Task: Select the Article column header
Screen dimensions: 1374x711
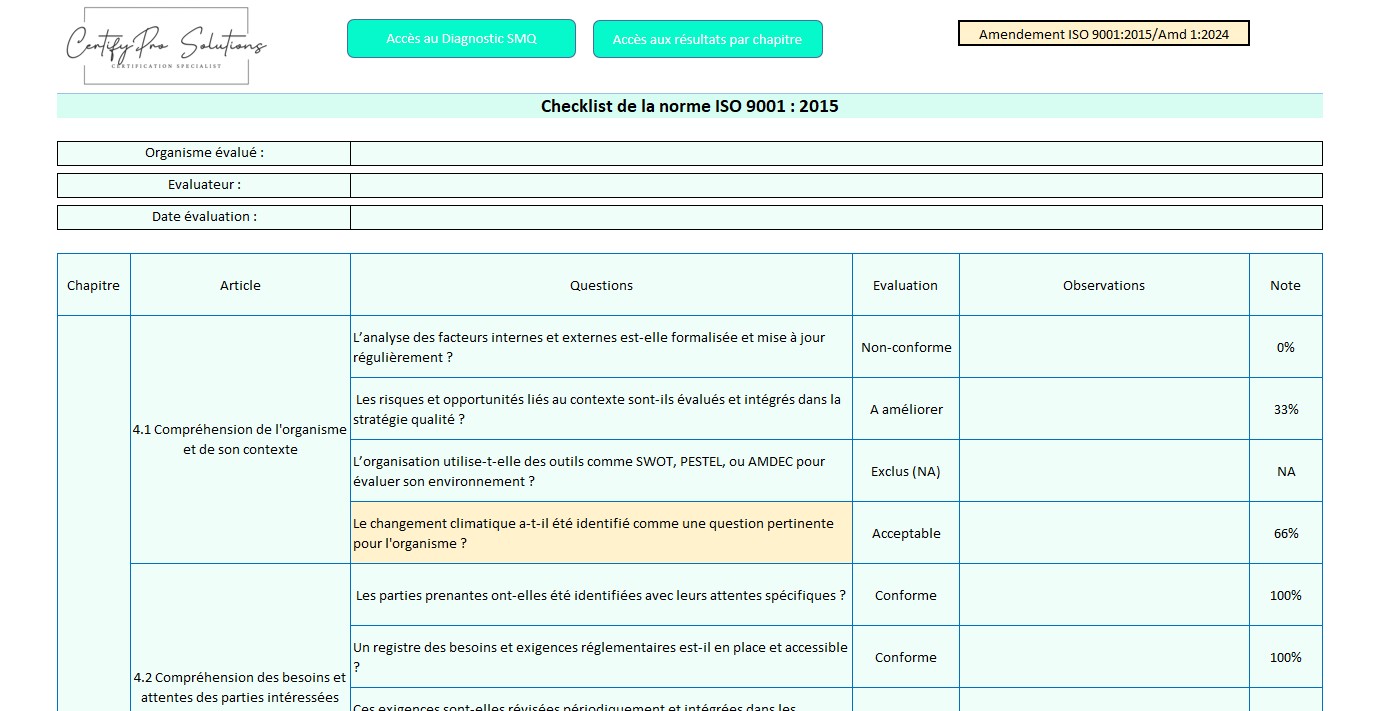Action: tap(240, 285)
